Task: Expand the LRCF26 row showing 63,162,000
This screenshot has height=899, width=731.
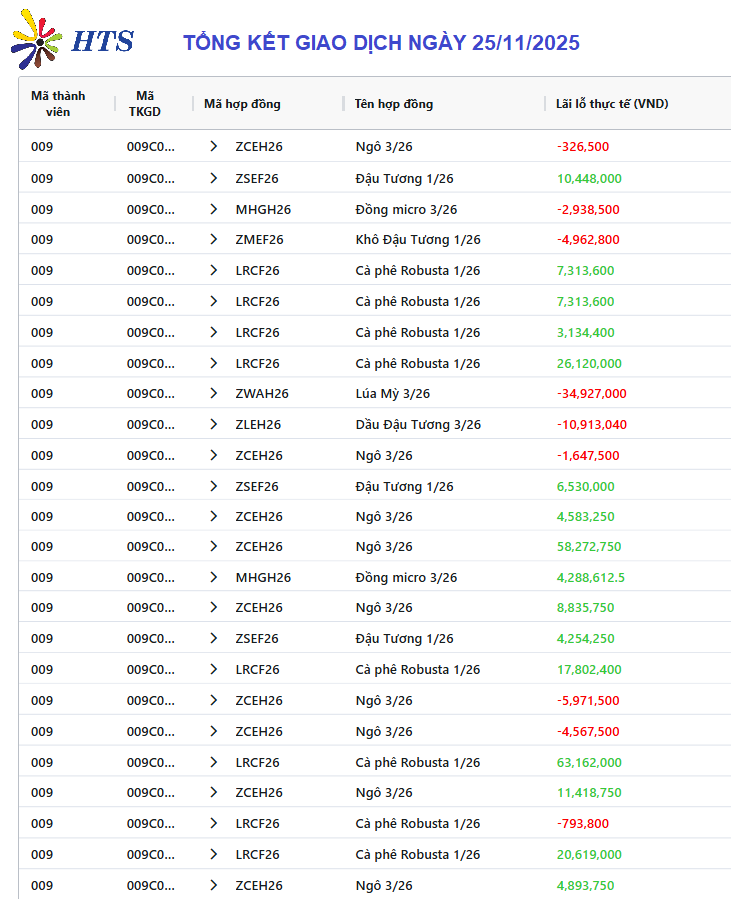Action: [213, 763]
